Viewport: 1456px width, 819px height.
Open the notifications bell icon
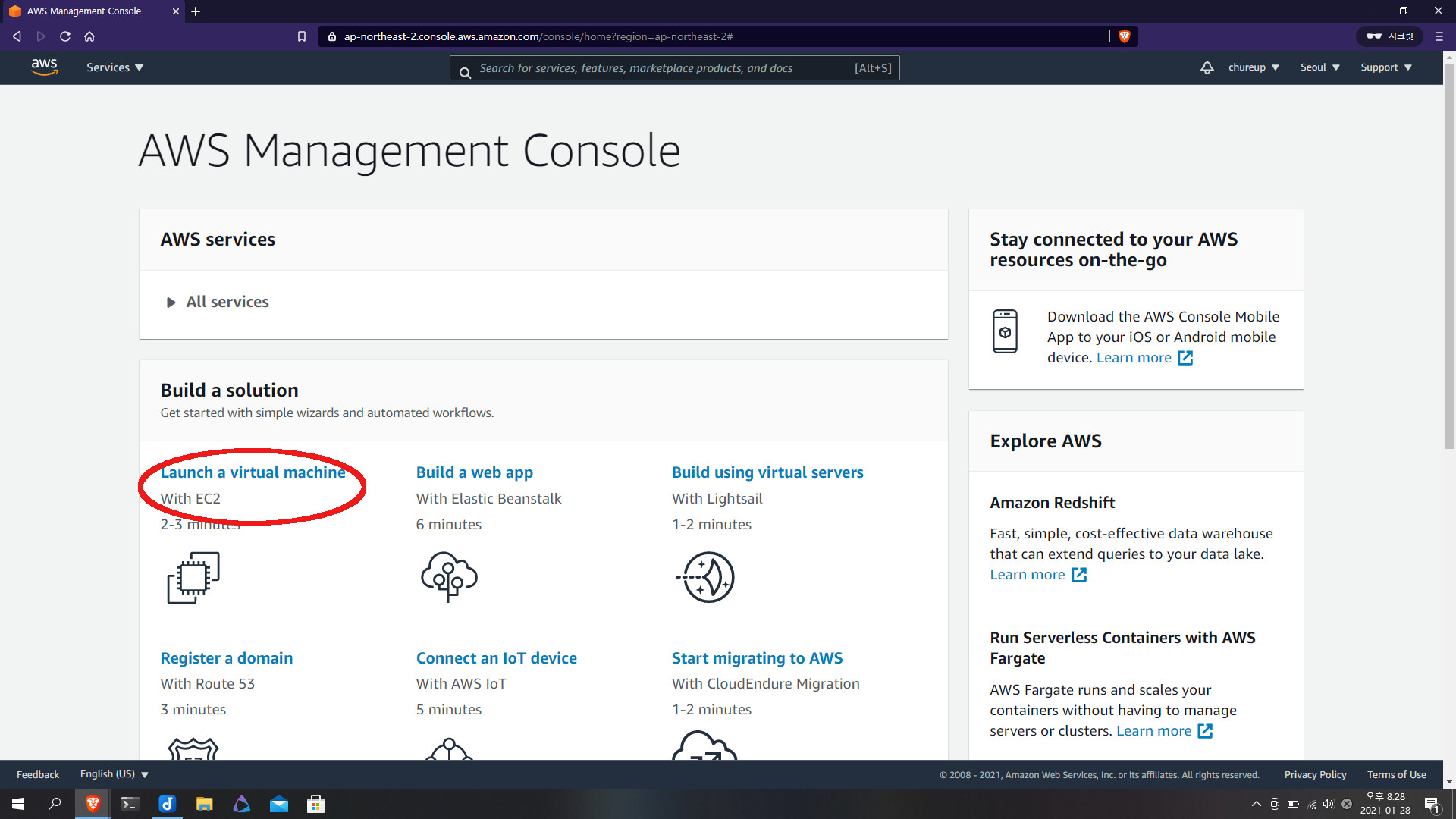(x=1207, y=67)
